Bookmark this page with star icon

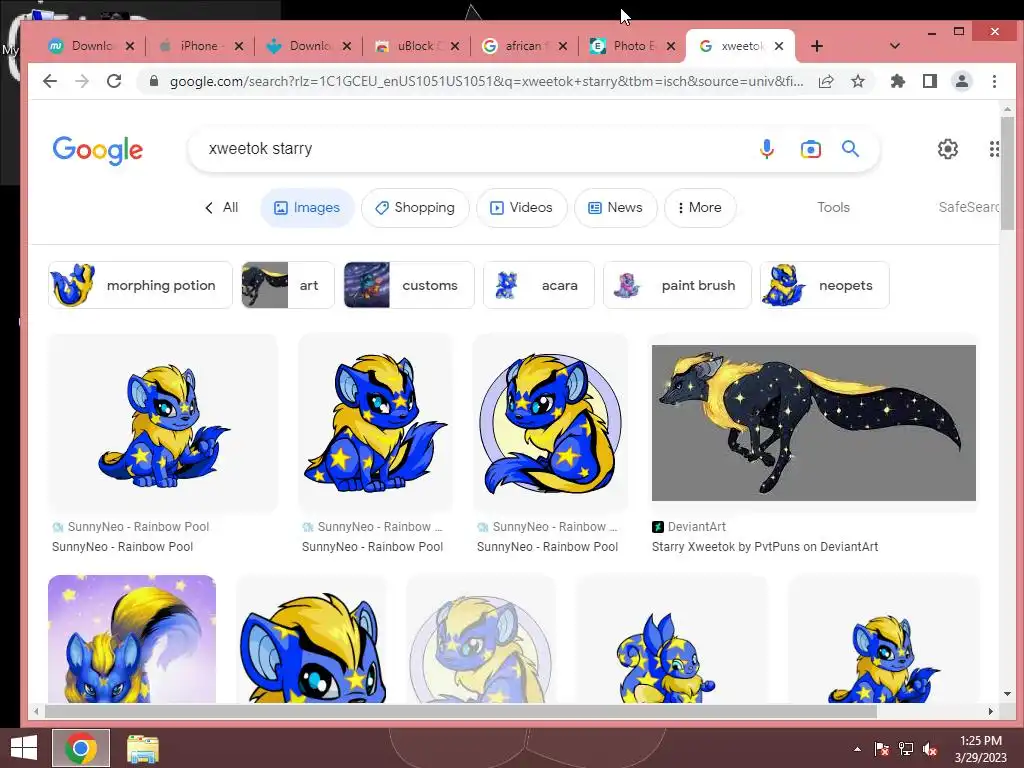(x=858, y=81)
